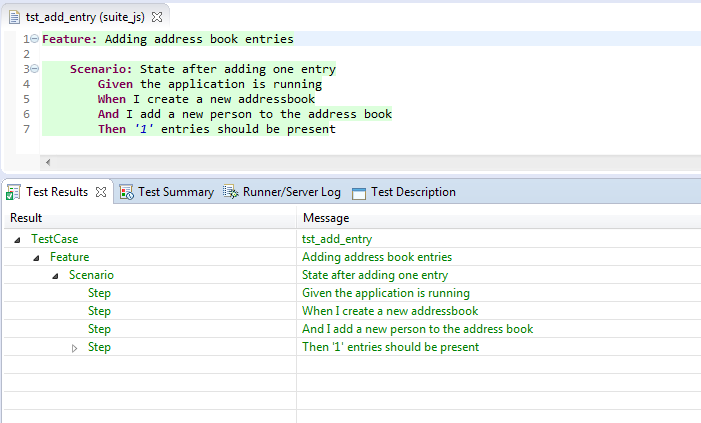Screen dimensions: 701x423
Task: Close the Test Results view
Action: pyautogui.click(x=101, y=192)
